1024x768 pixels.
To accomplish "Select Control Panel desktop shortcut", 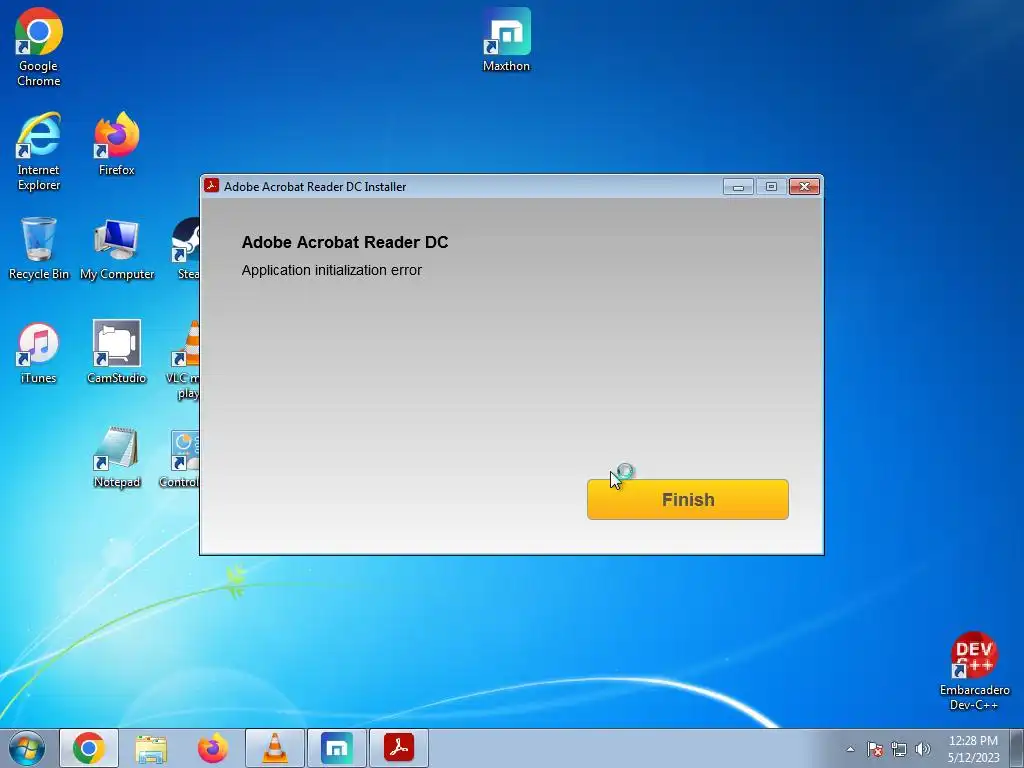I will coord(180,460).
